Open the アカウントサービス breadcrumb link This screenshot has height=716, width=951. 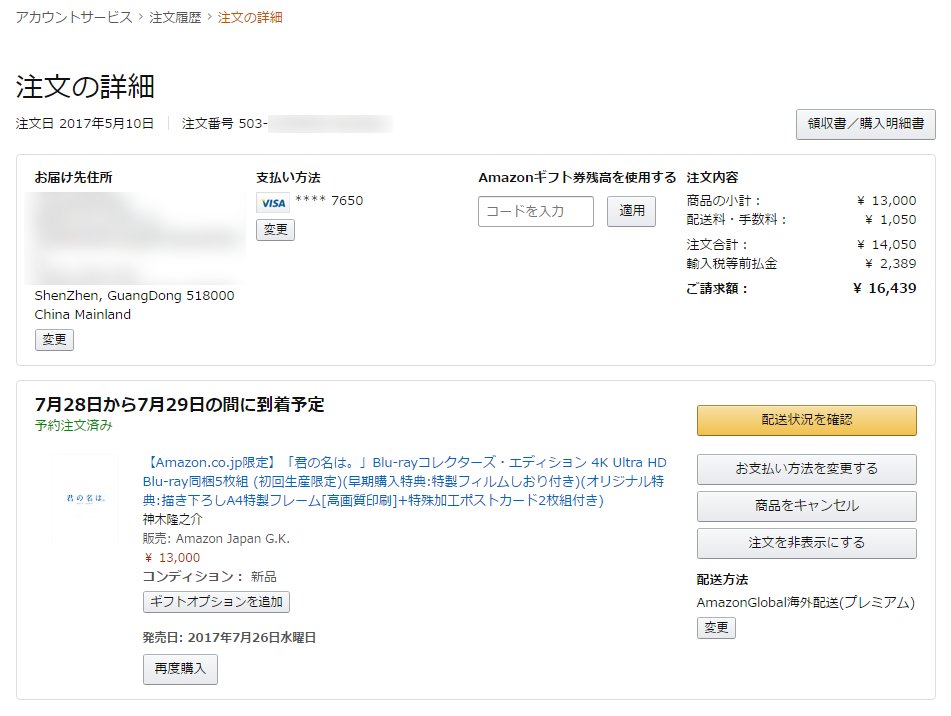pyautogui.click(x=73, y=17)
